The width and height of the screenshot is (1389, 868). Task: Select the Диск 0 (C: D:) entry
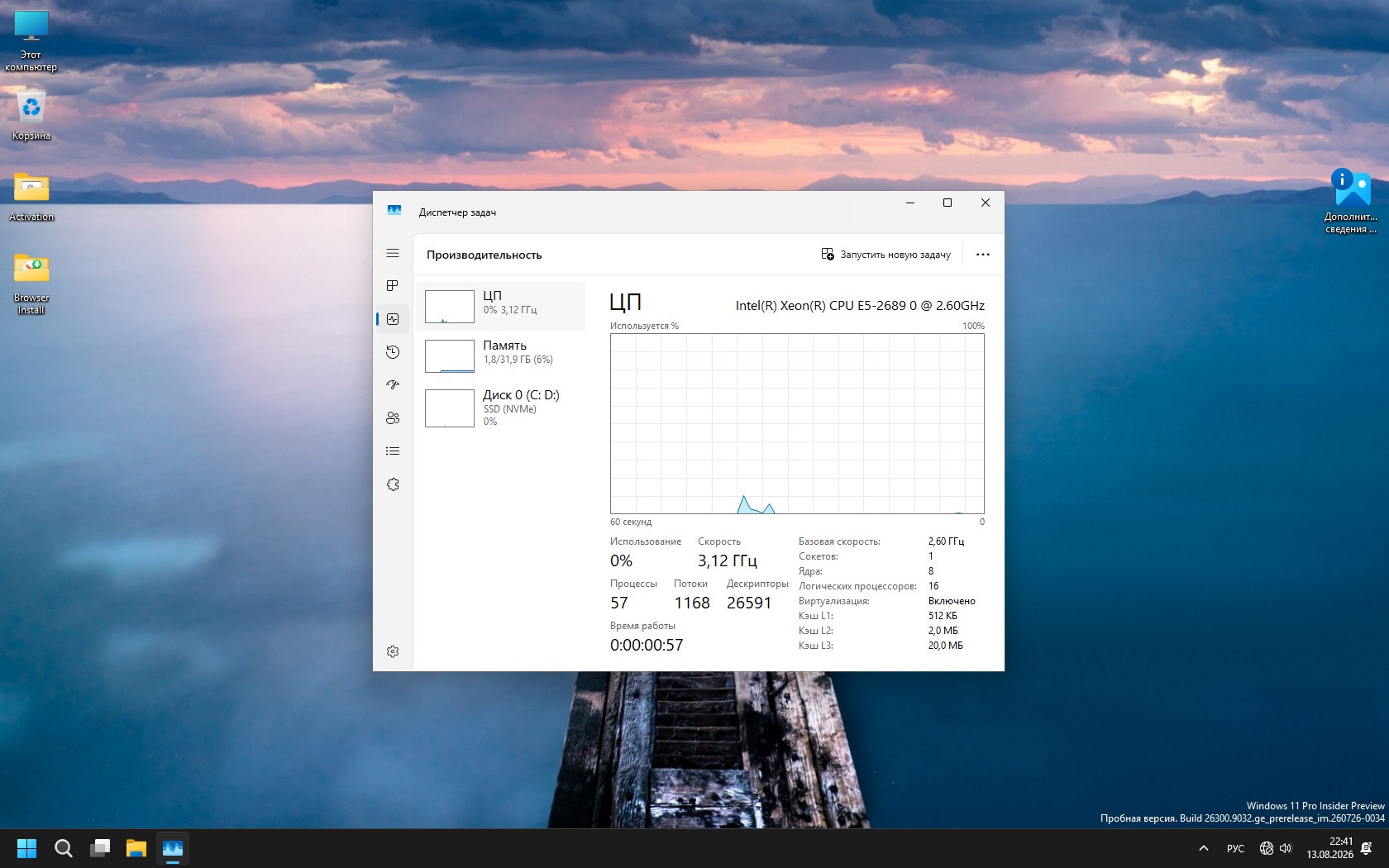click(501, 408)
